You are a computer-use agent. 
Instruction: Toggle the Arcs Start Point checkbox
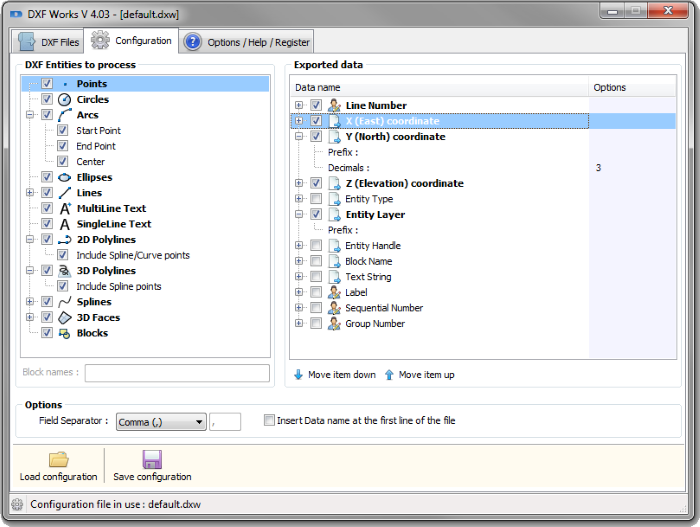coord(62,130)
